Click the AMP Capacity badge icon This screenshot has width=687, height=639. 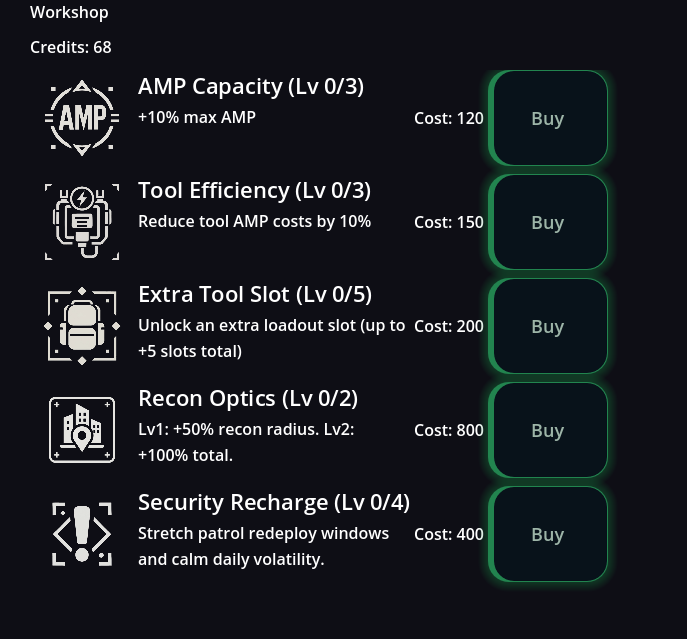point(82,118)
